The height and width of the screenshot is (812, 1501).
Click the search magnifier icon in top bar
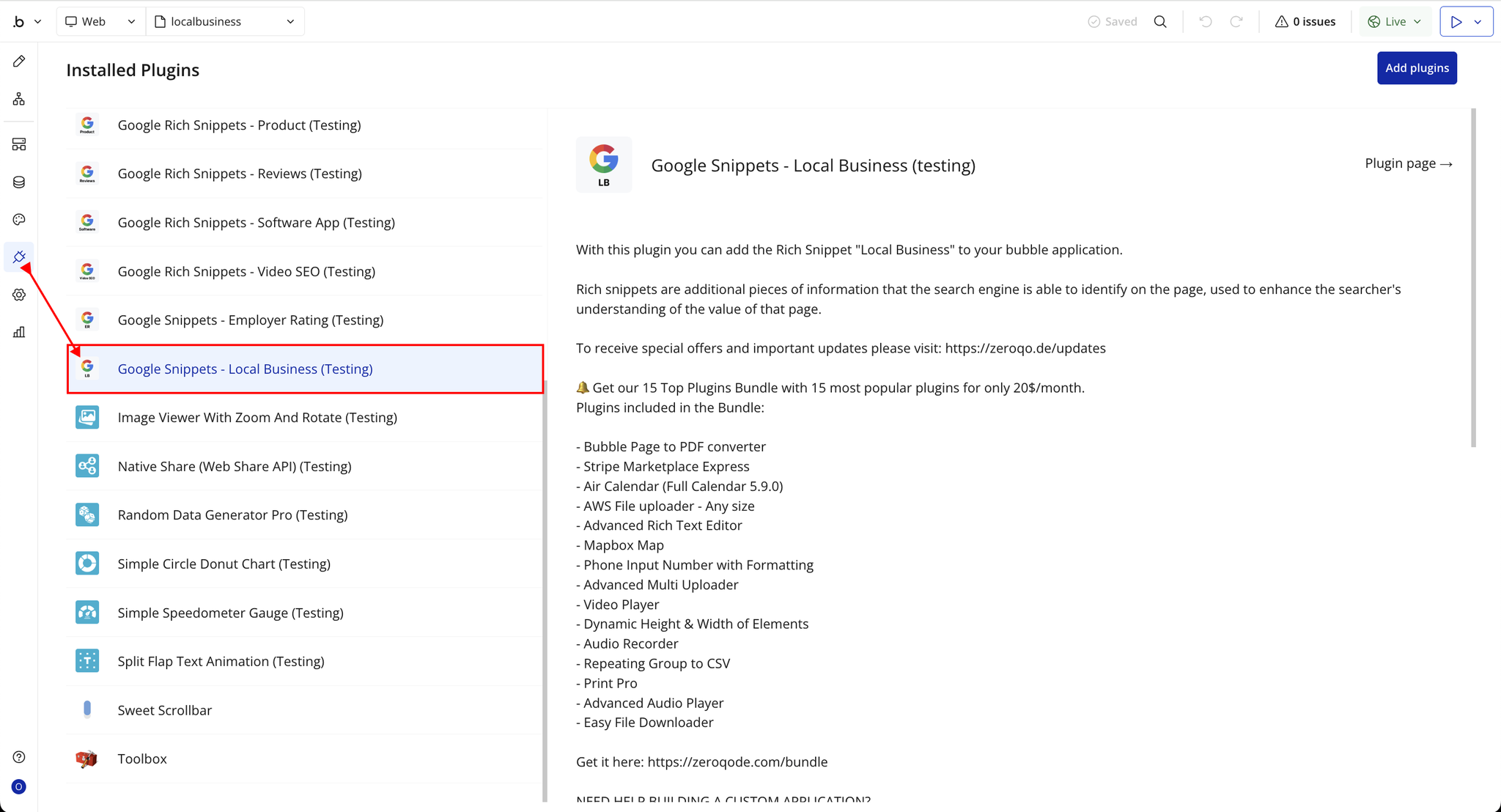click(x=1160, y=21)
